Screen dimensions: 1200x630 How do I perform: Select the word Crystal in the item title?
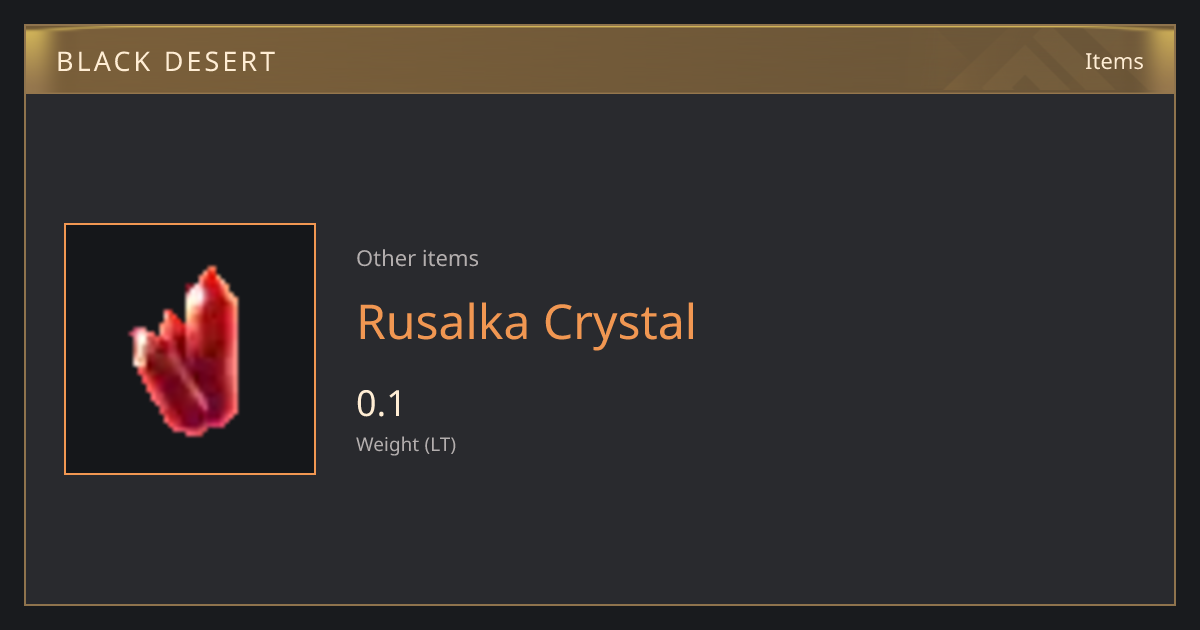[x=620, y=322]
